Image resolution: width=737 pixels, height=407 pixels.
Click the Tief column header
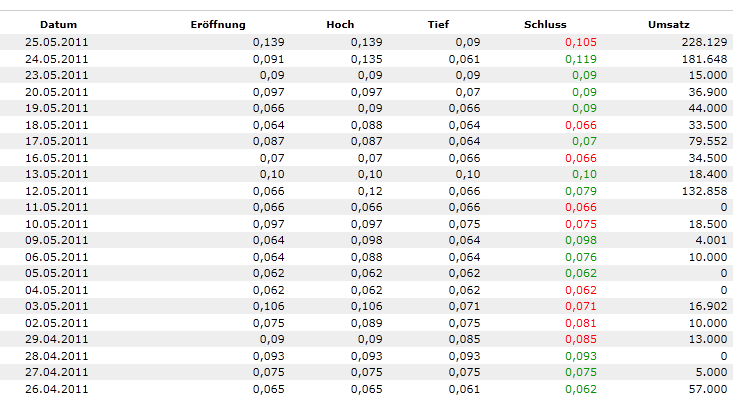439,24
